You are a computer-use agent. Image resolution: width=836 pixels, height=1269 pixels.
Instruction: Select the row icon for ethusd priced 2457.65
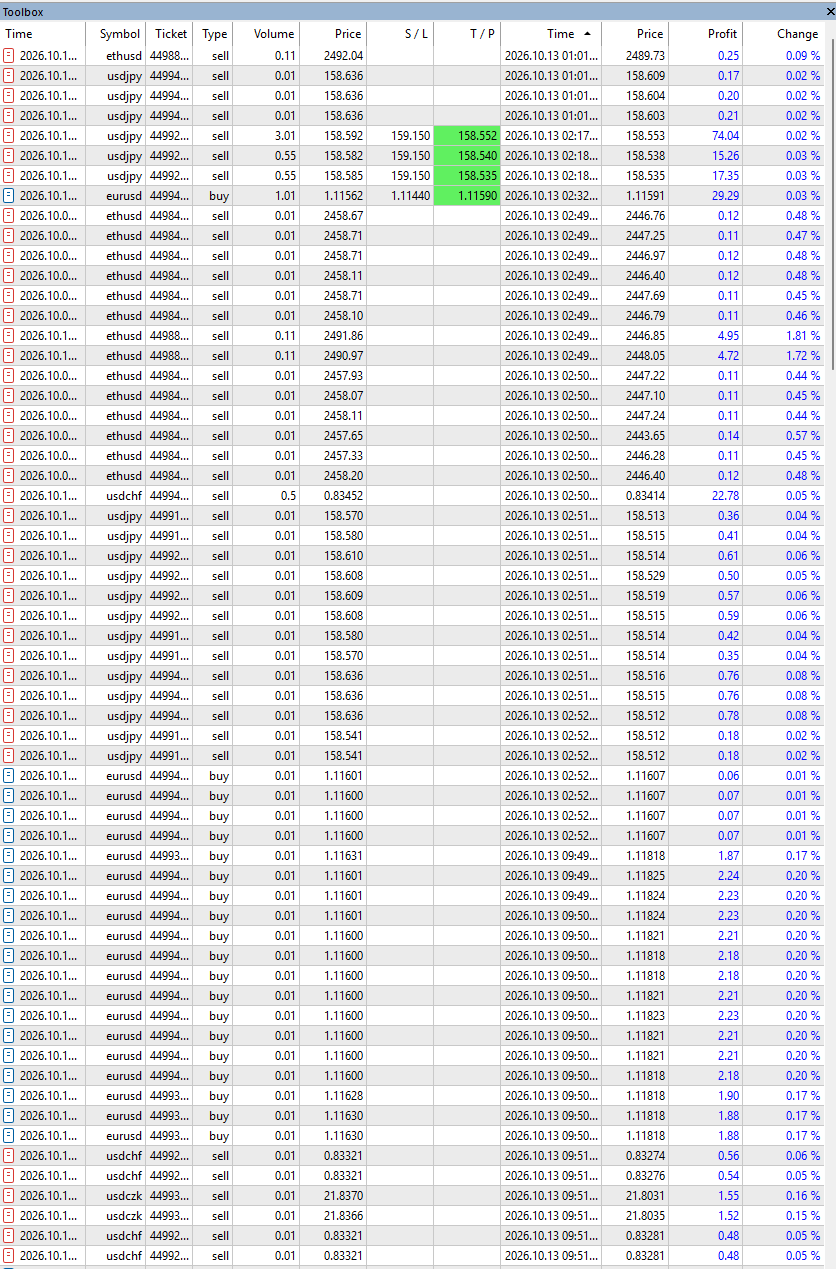click(x=9, y=436)
